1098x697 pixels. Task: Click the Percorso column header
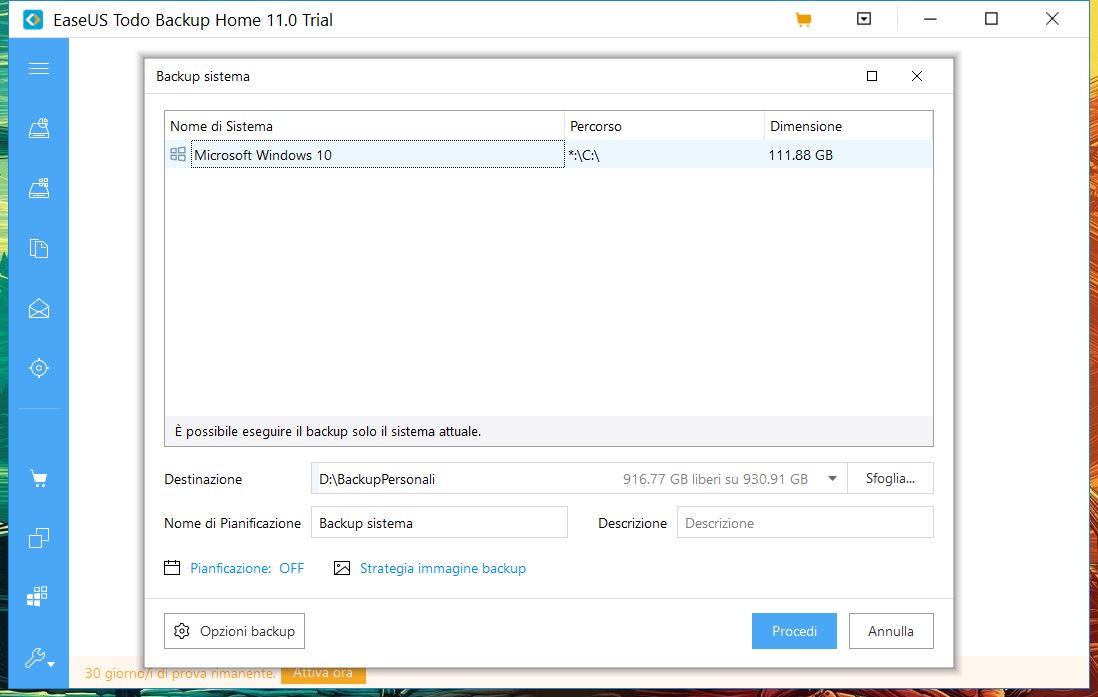[x=664, y=126]
